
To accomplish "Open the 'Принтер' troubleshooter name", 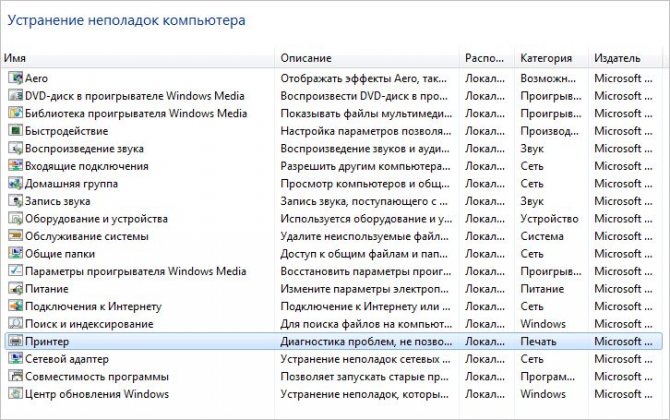I will click(47, 341).
